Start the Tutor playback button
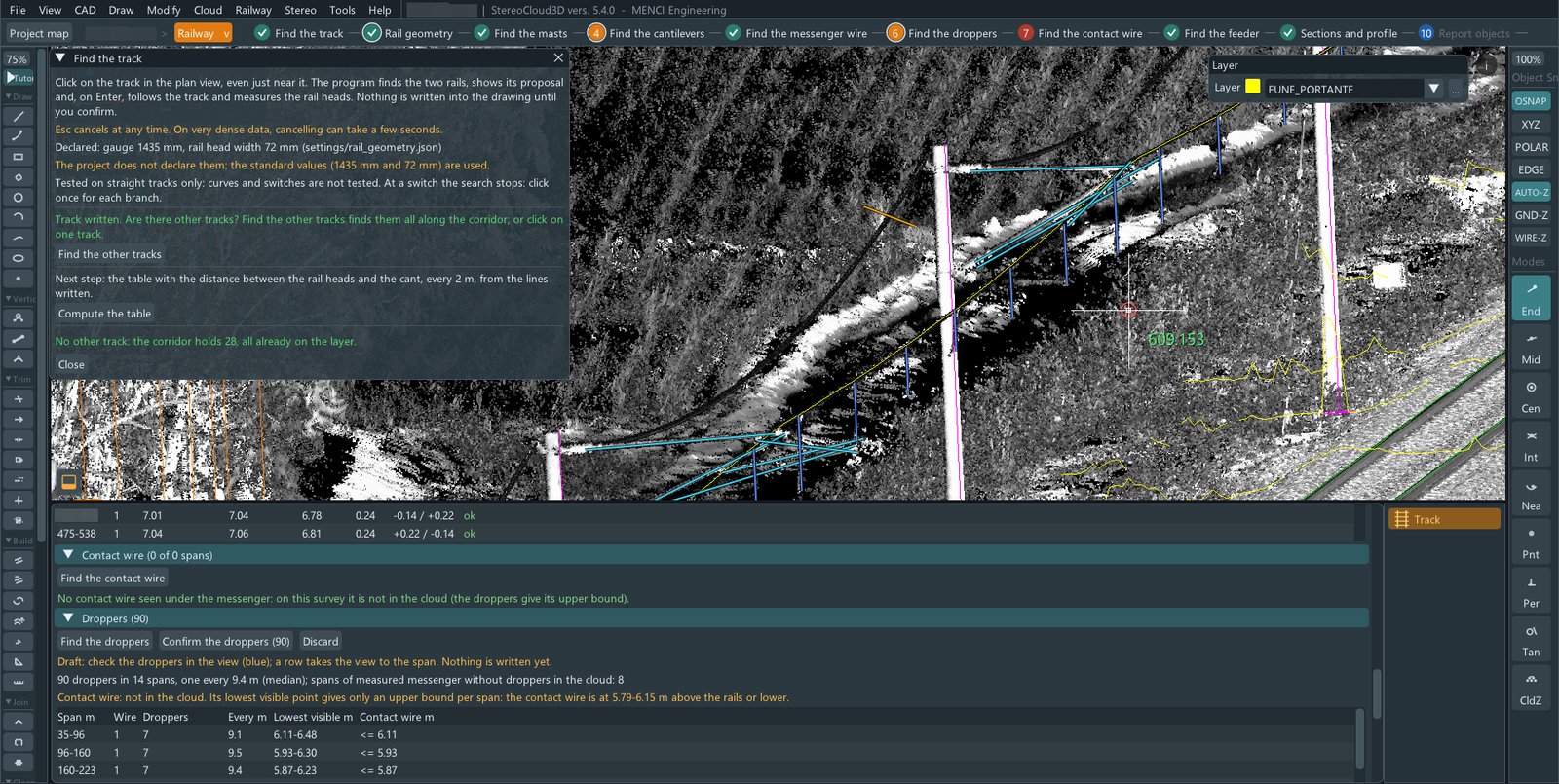Viewport: 1559px width, 784px height. tap(19, 77)
